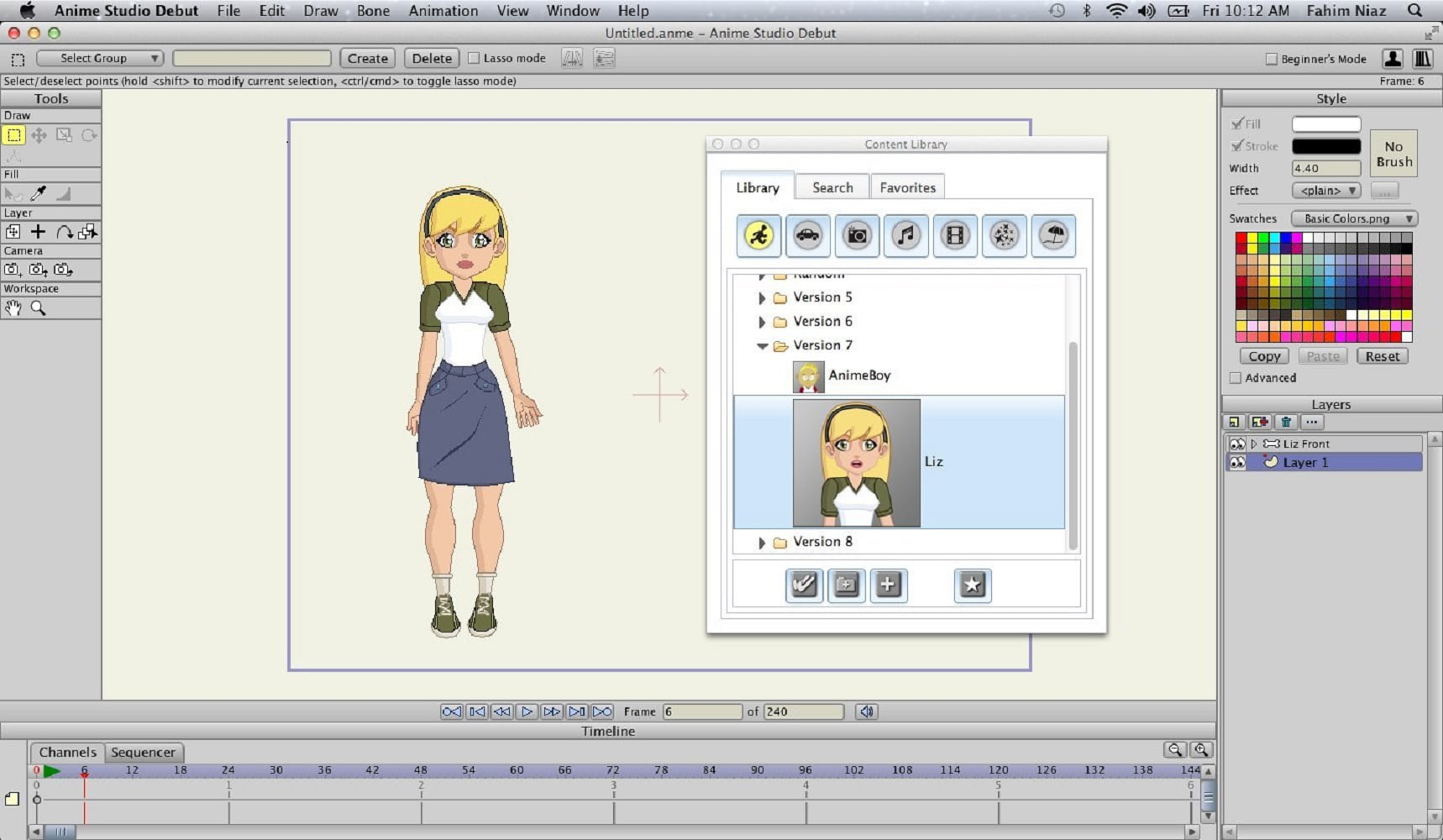Click the black Stroke color swatch
Viewport: 1443px width, 840px height.
1325,146
